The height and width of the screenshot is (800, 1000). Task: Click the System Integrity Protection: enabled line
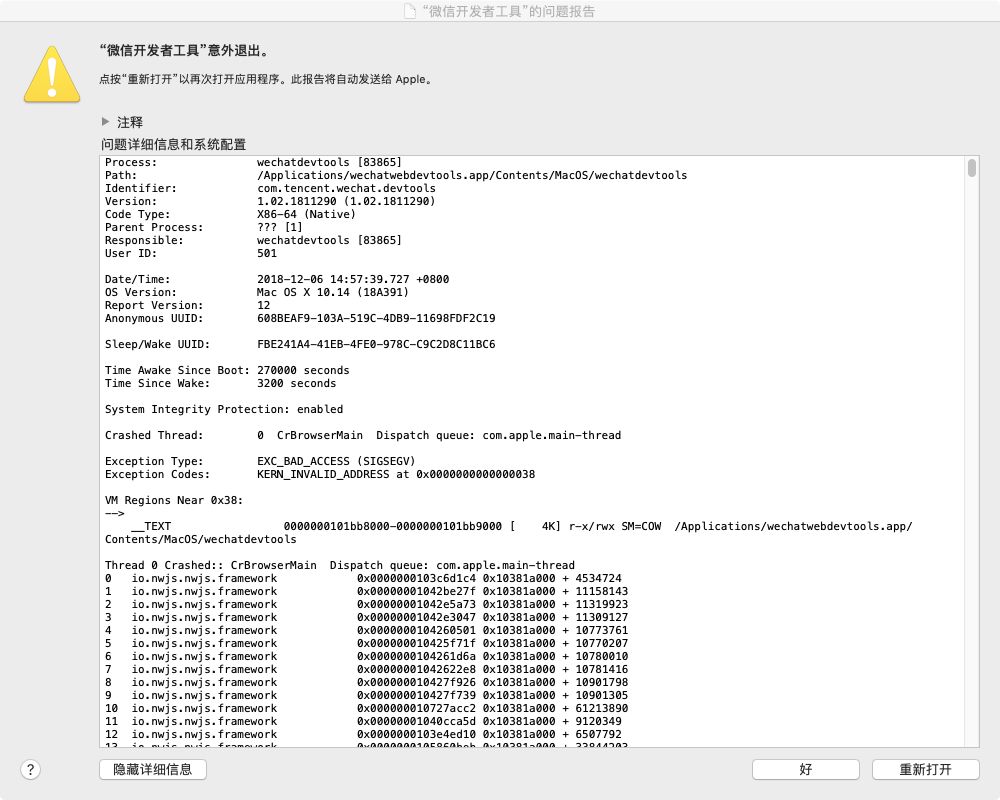(x=224, y=409)
